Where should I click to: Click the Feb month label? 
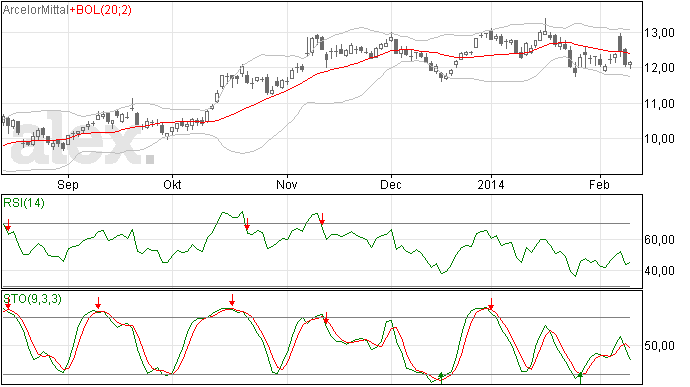coord(600,184)
